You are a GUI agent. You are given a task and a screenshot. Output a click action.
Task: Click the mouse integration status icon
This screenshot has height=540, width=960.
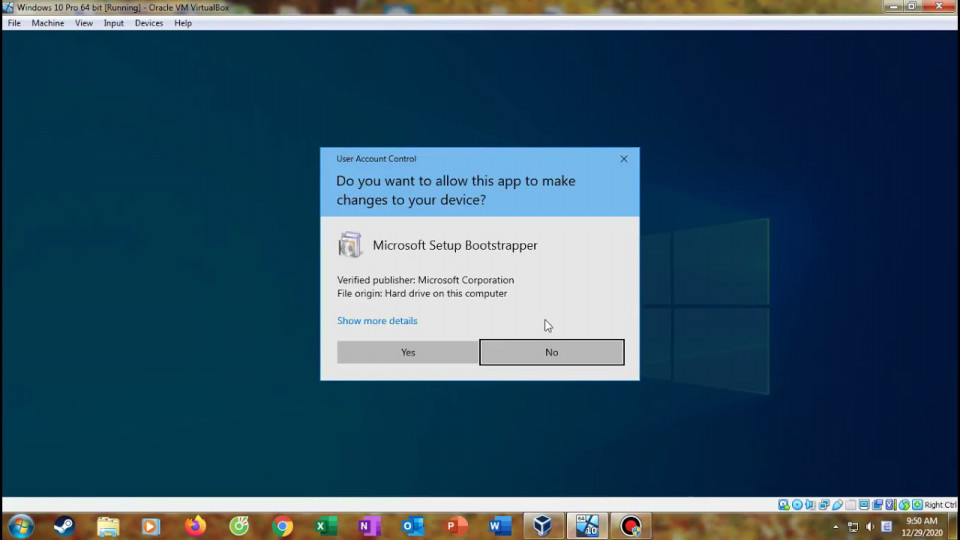point(904,505)
